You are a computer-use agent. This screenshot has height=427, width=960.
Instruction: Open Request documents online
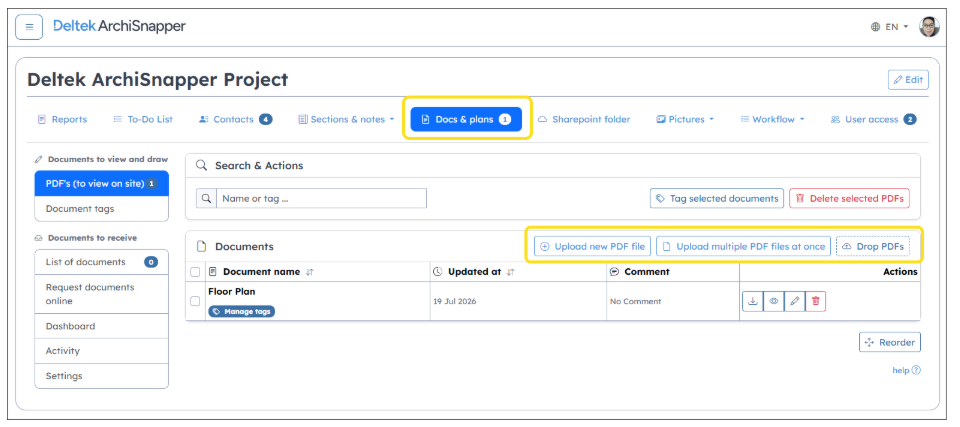point(102,294)
